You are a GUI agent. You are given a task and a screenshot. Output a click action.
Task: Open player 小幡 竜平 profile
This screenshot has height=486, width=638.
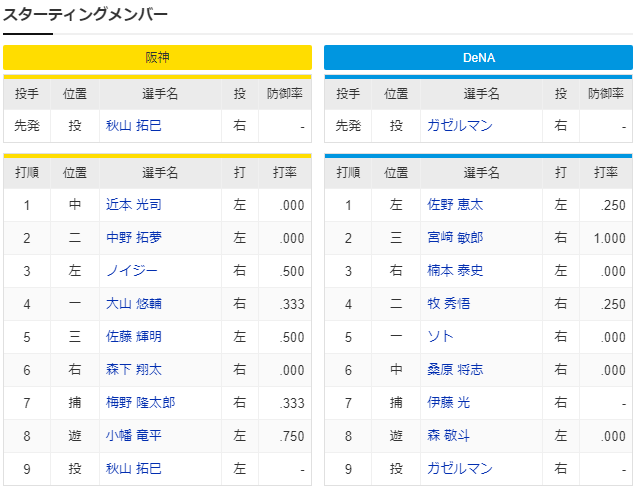133,435
